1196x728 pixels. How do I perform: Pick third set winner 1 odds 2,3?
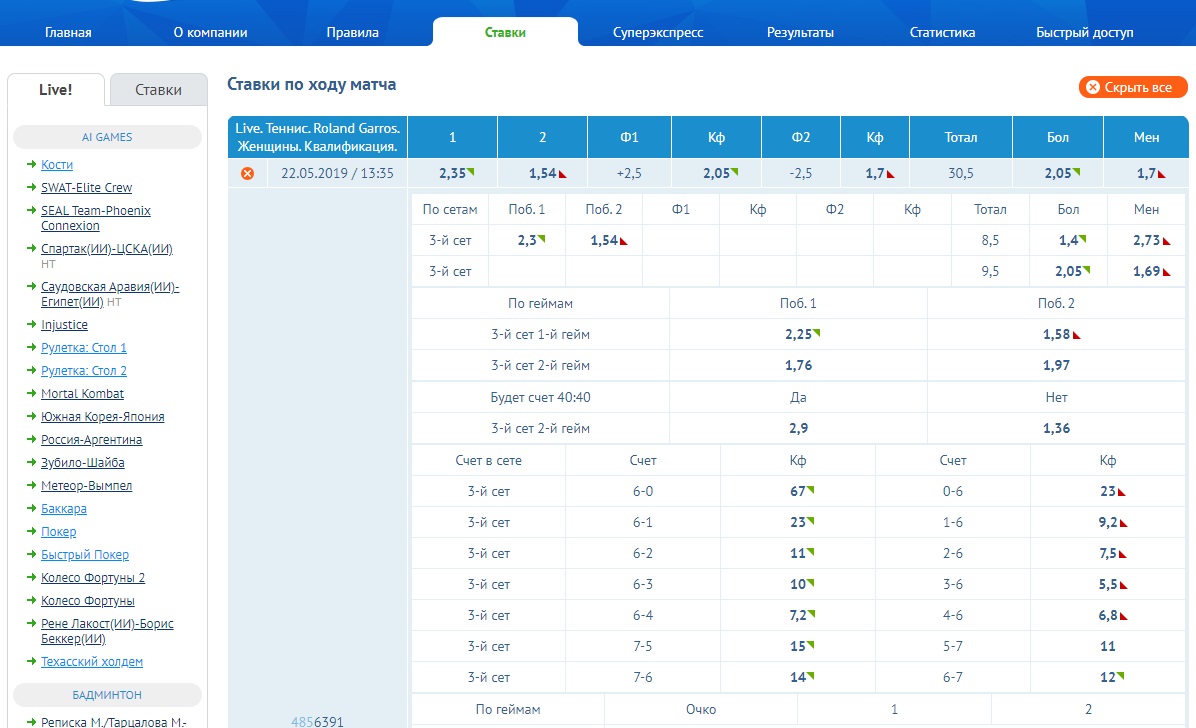pos(527,240)
